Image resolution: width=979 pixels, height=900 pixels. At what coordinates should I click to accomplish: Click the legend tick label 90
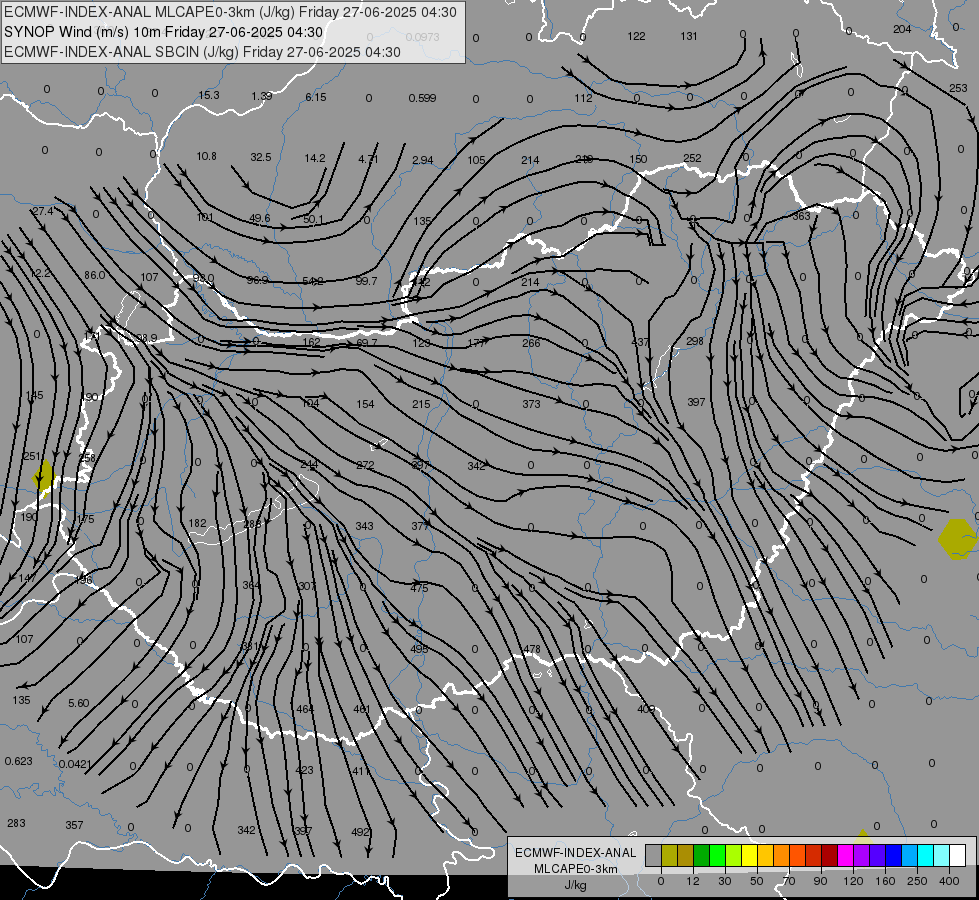click(x=821, y=881)
